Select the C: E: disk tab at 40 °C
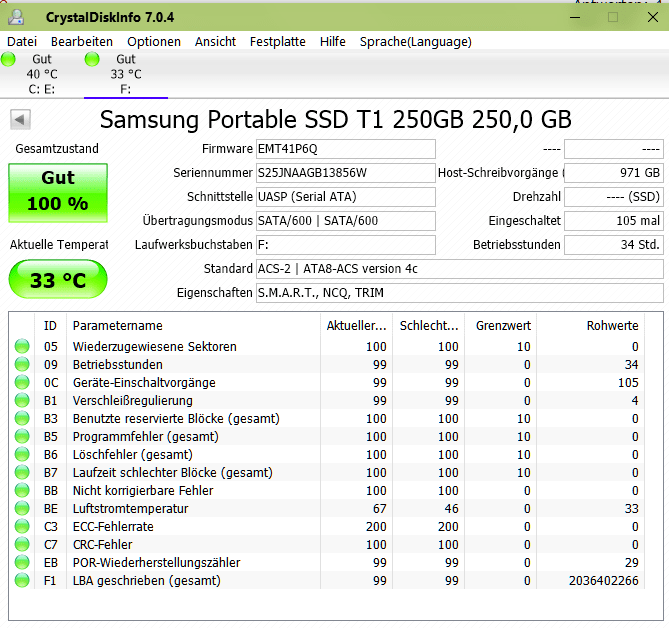This screenshot has height=628, width=669. coord(42,74)
